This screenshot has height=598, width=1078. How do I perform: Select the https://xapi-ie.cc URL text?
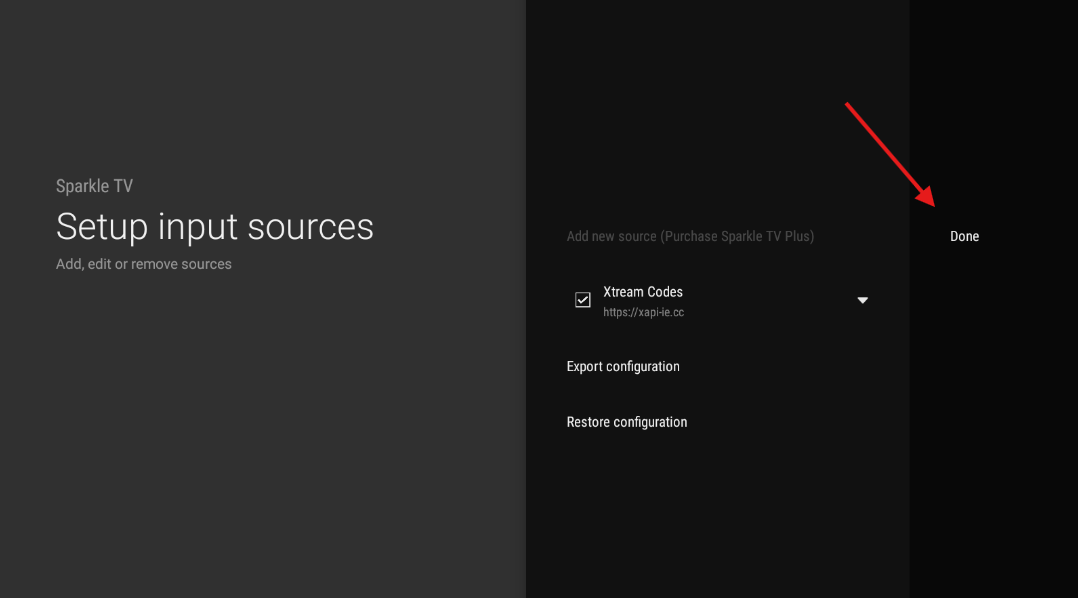pyautogui.click(x=644, y=312)
